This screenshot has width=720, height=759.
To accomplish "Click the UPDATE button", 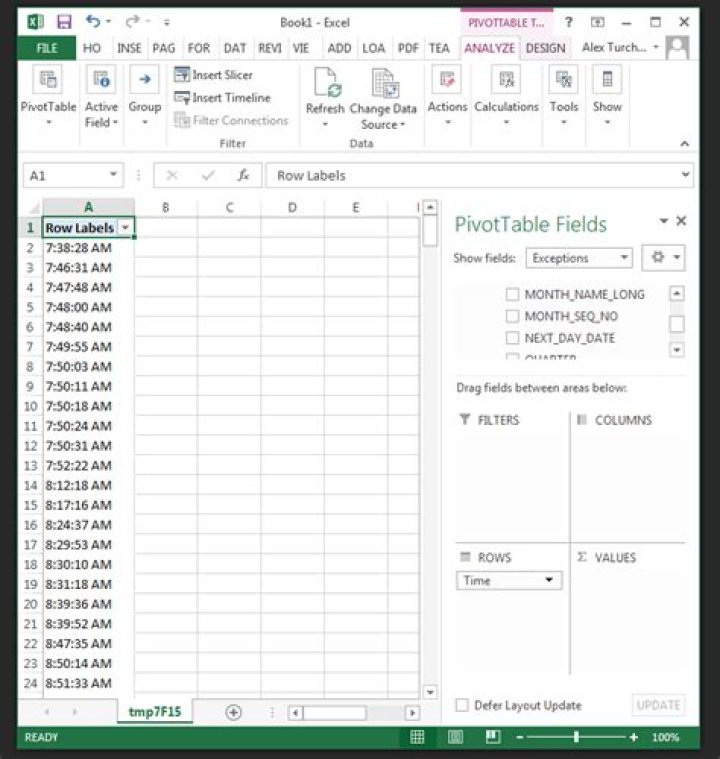I will coord(659,705).
